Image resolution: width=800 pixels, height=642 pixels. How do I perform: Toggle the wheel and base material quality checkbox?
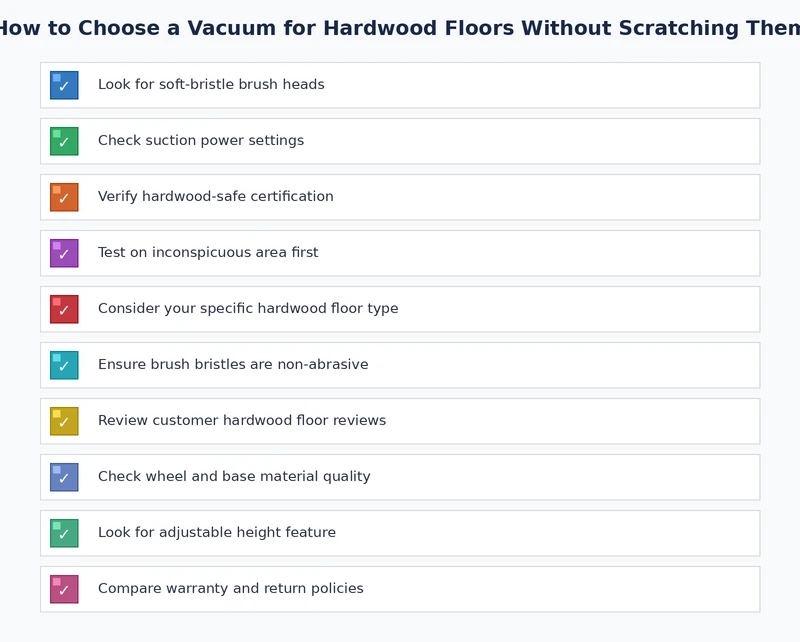click(x=64, y=477)
